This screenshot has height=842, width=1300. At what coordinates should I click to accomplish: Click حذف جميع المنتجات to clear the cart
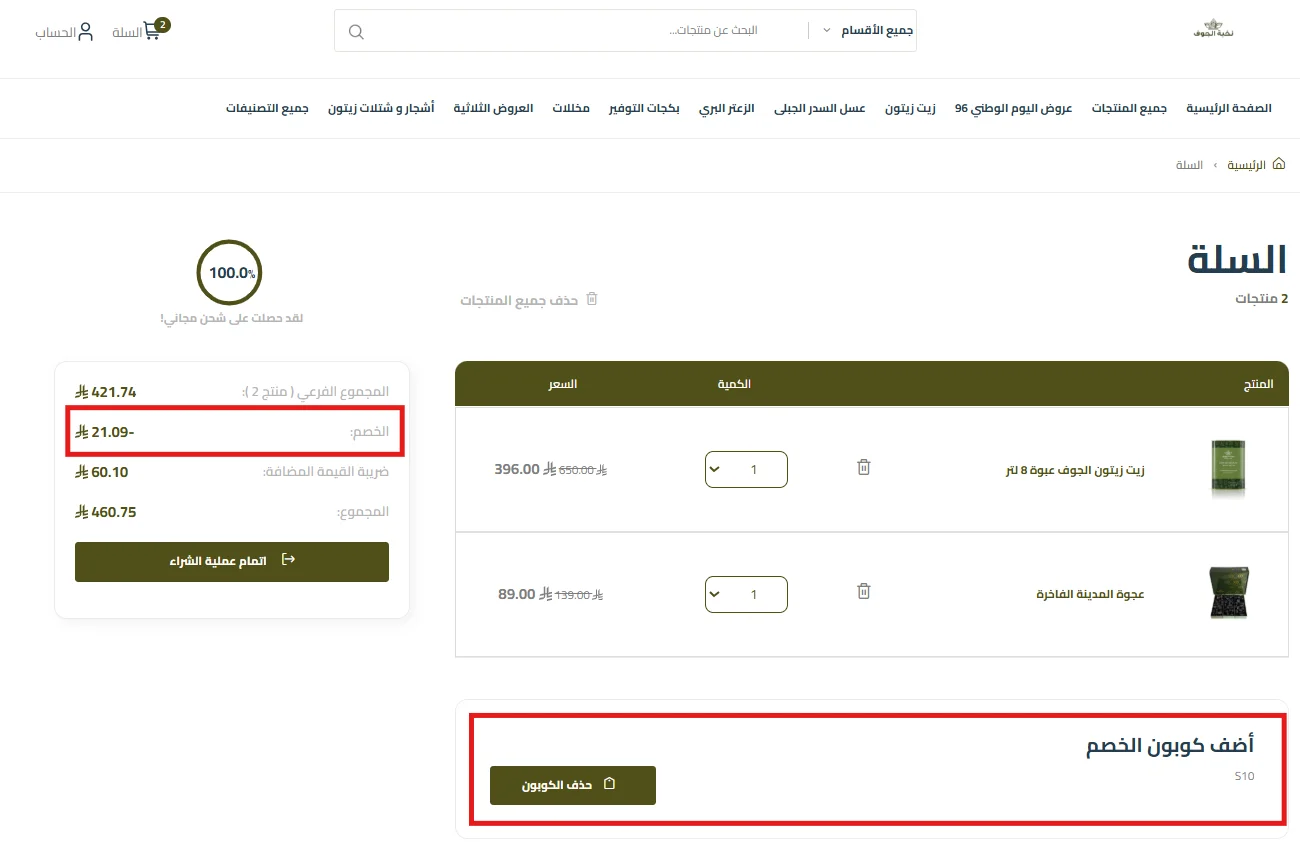point(529,300)
